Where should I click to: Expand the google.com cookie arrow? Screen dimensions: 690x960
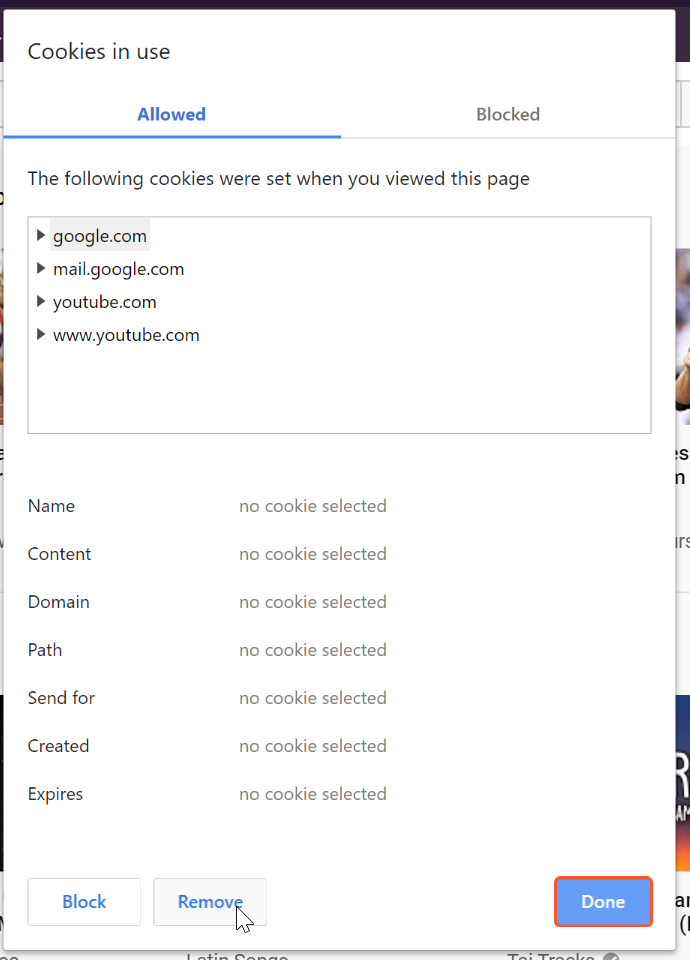[41, 235]
